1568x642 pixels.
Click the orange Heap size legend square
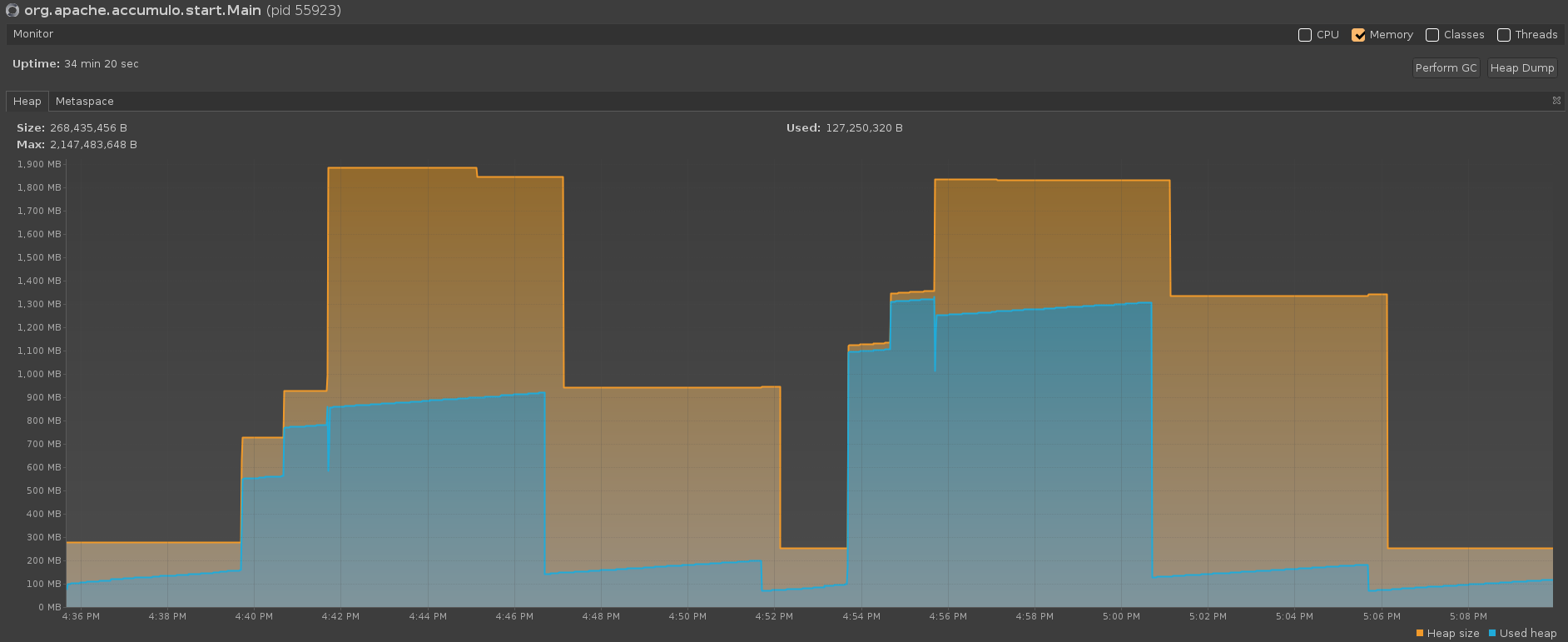(1419, 633)
